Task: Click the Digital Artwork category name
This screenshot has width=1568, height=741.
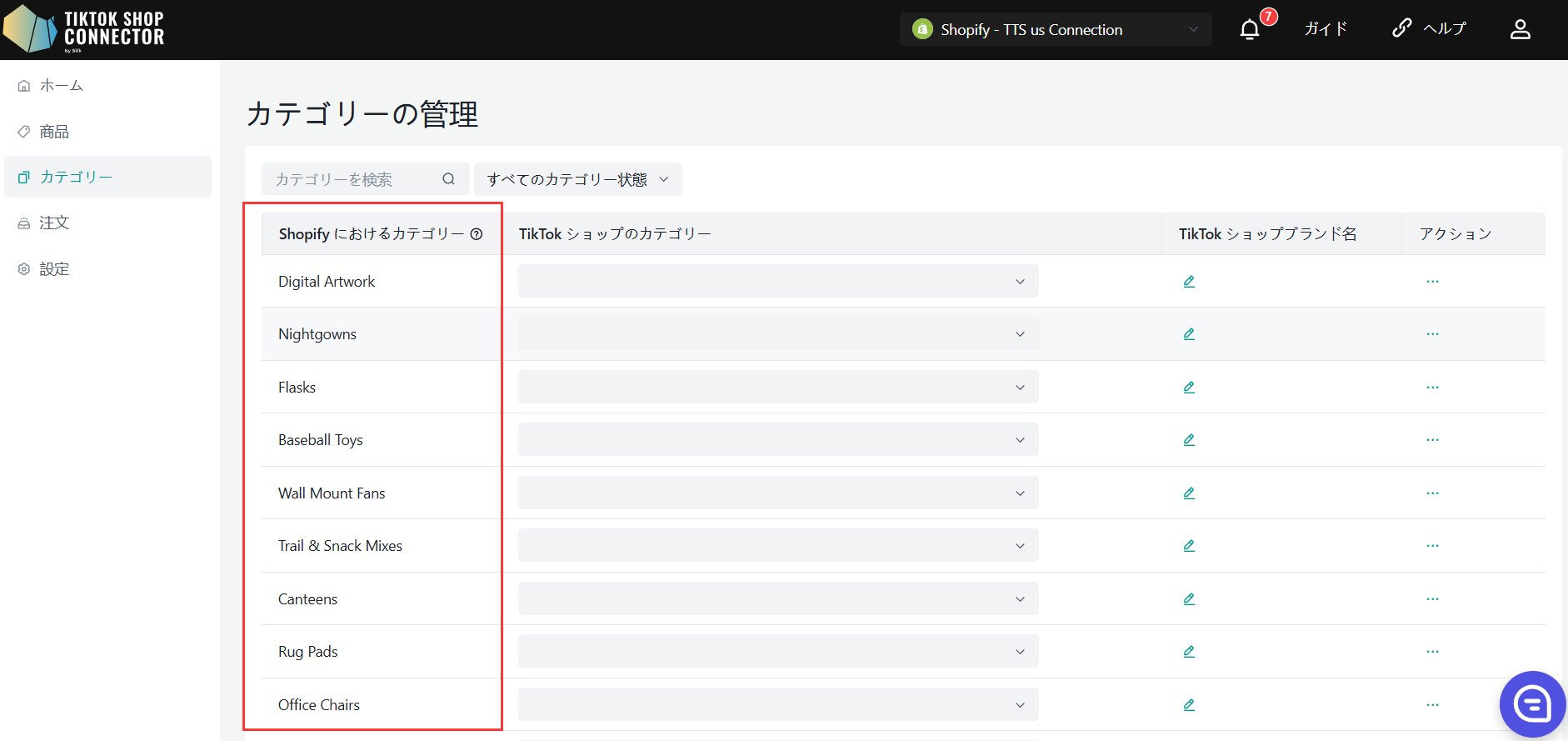Action: click(x=327, y=282)
